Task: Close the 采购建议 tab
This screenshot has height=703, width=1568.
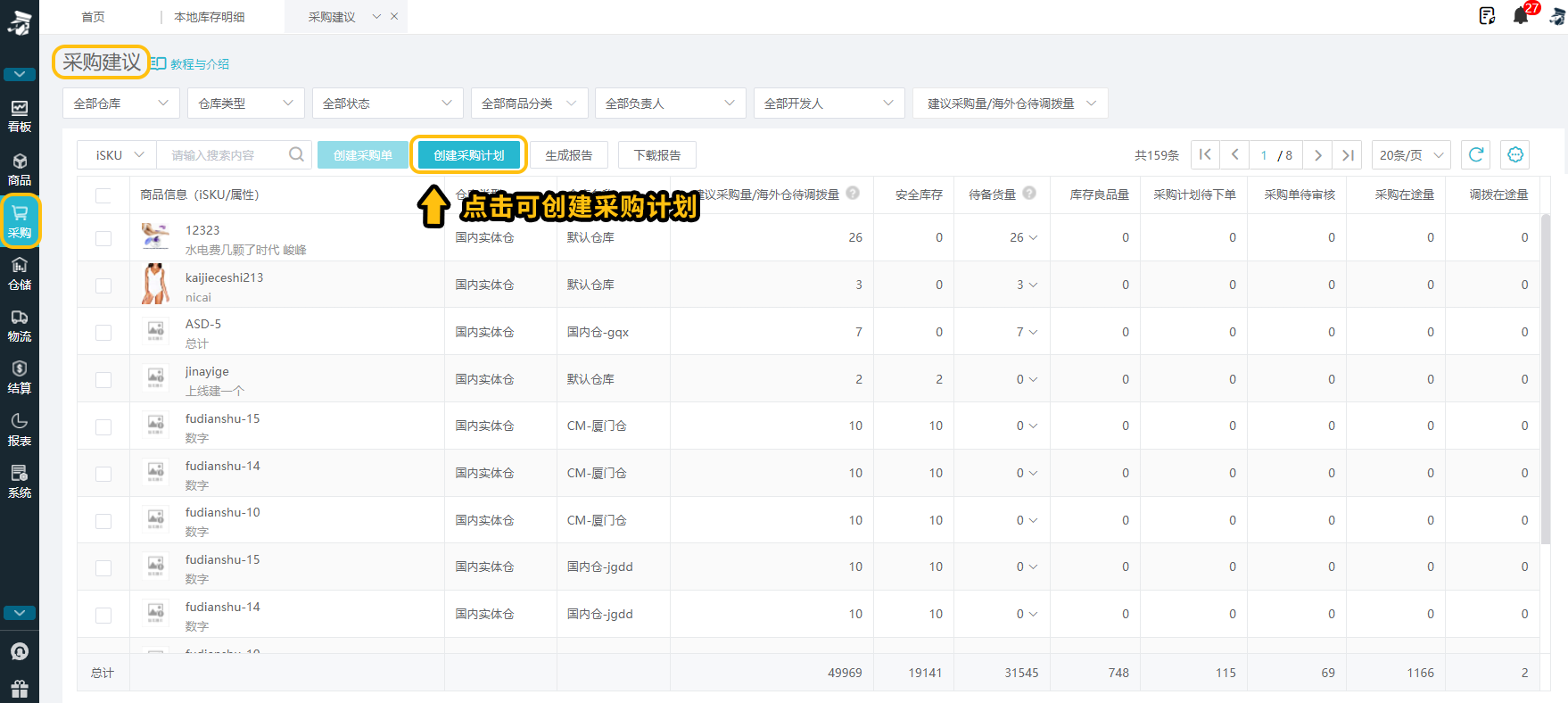Action: pyautogui.click(x=394, y=16)
